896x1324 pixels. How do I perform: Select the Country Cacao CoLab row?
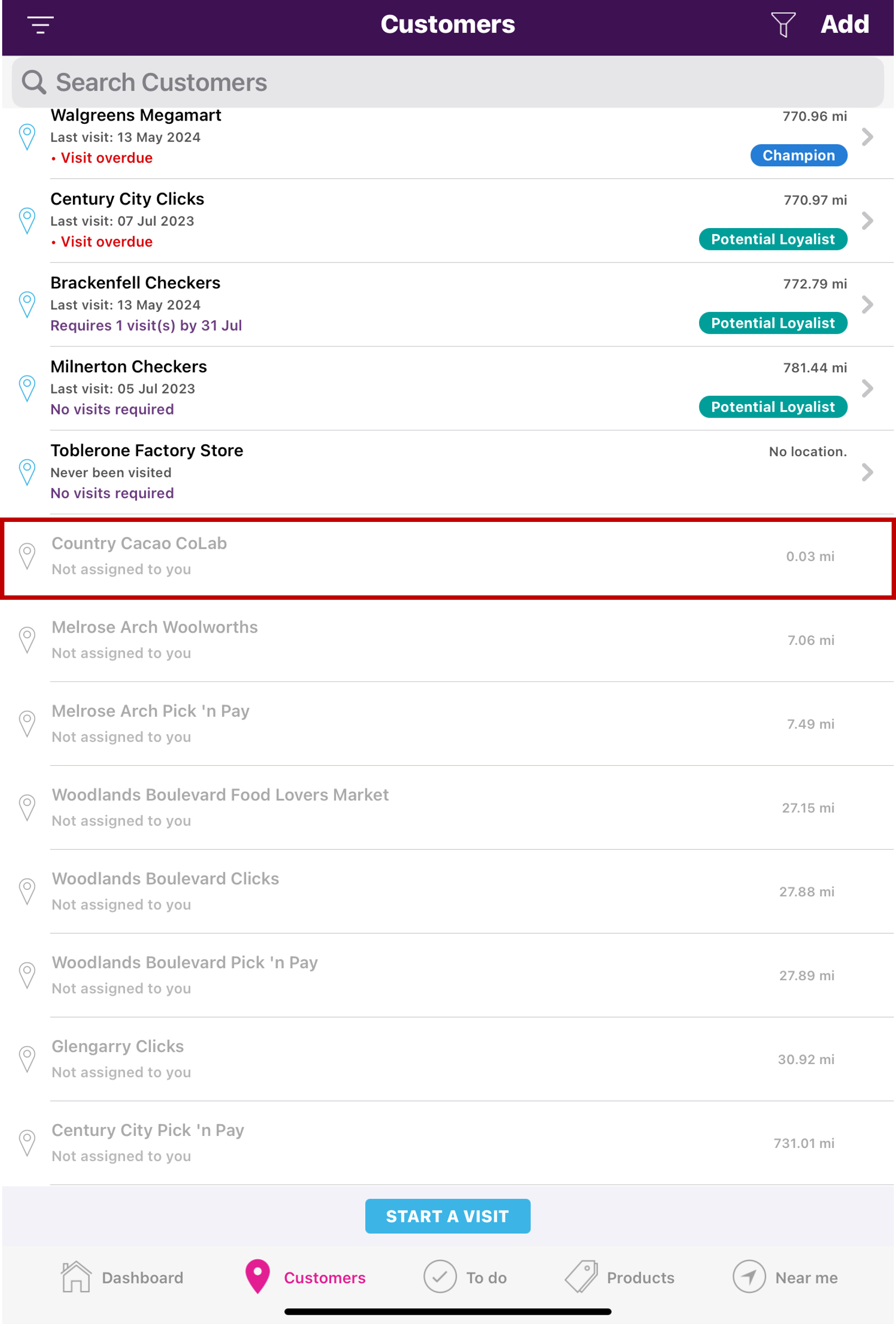tap(448, 557)
